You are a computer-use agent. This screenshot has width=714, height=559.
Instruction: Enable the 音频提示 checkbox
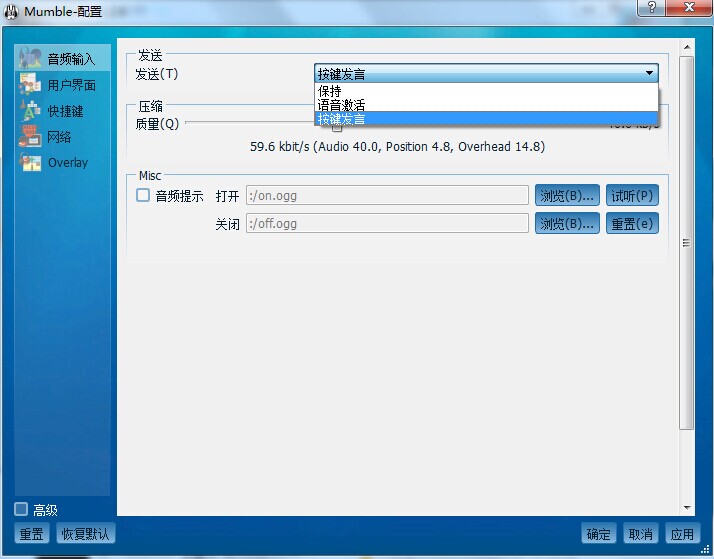[143, 195]
